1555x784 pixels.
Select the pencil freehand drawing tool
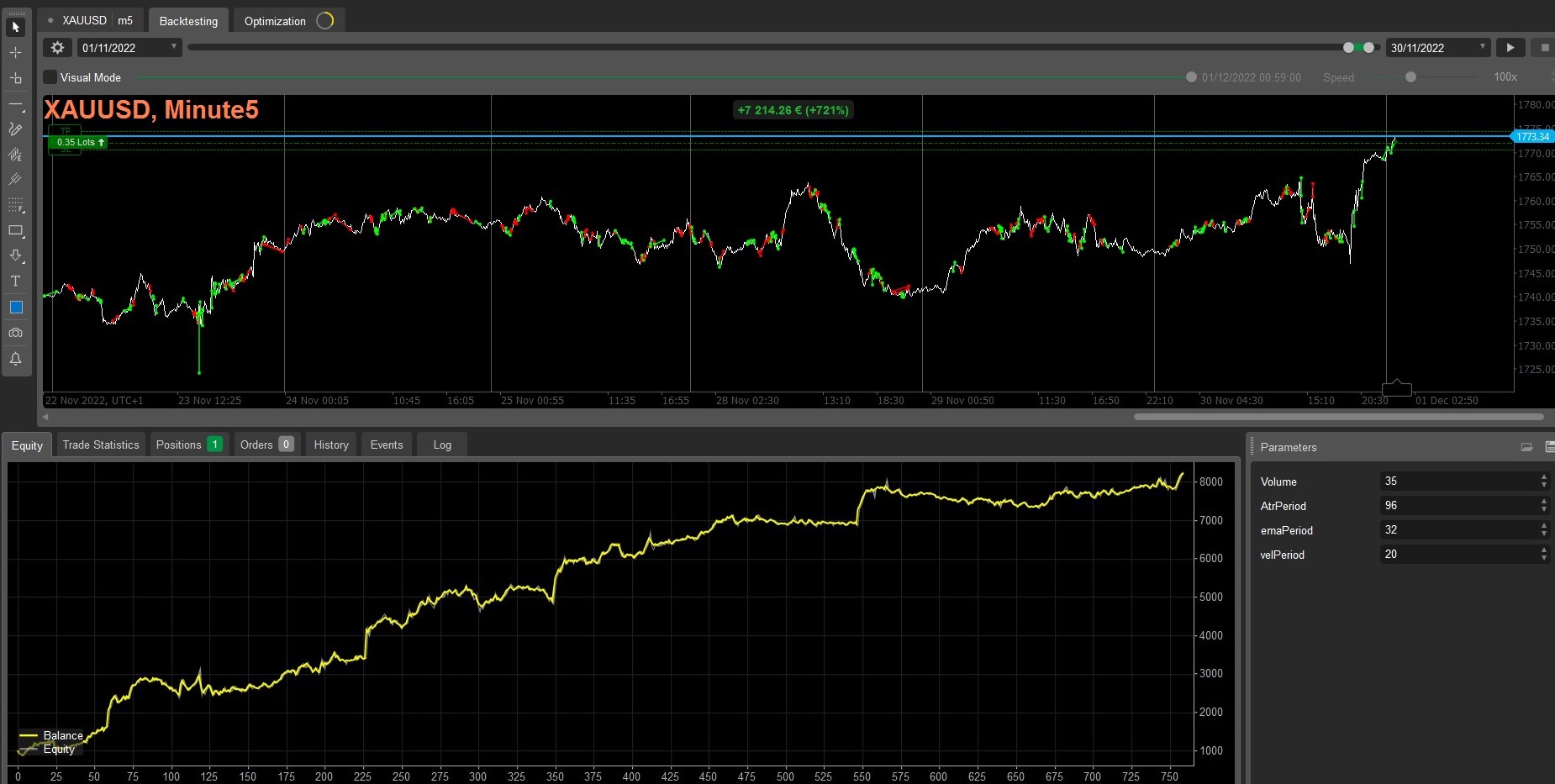coord(15,129)
